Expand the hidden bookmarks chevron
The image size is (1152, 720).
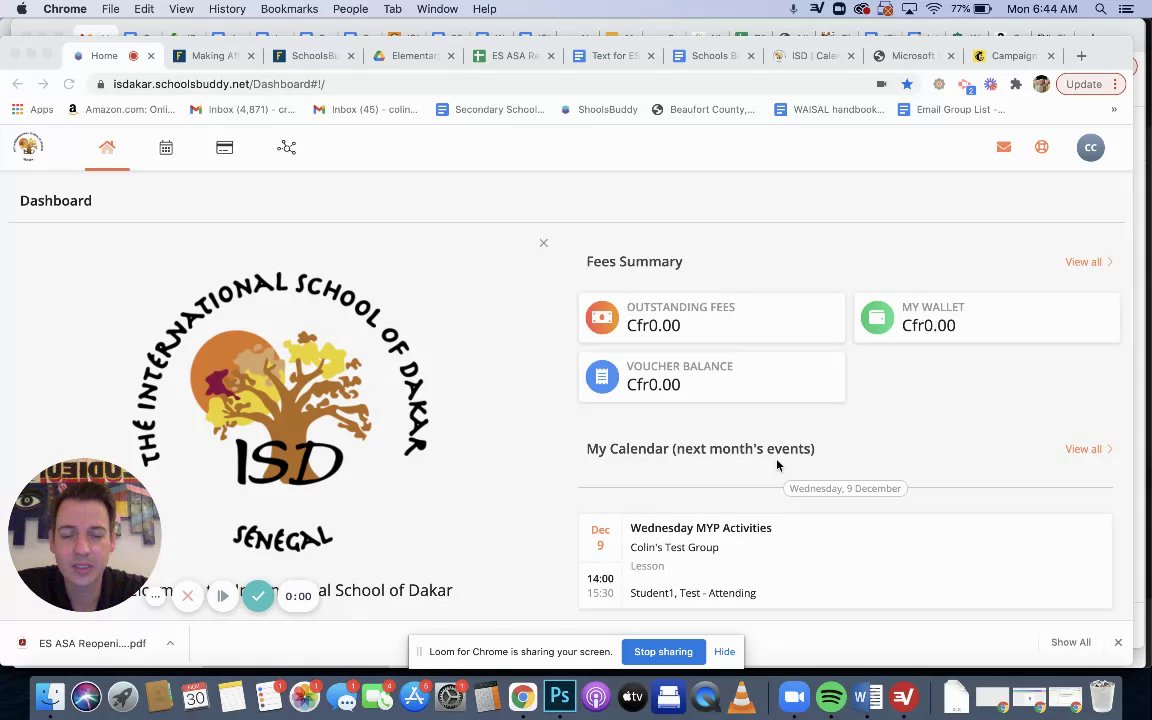click(x=1114, y=109)
